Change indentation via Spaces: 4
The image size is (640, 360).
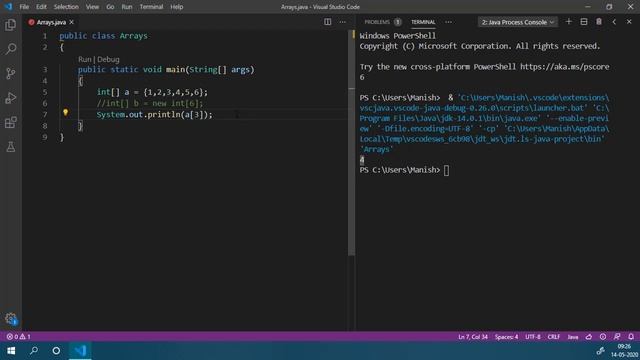(x=506, y=337)
